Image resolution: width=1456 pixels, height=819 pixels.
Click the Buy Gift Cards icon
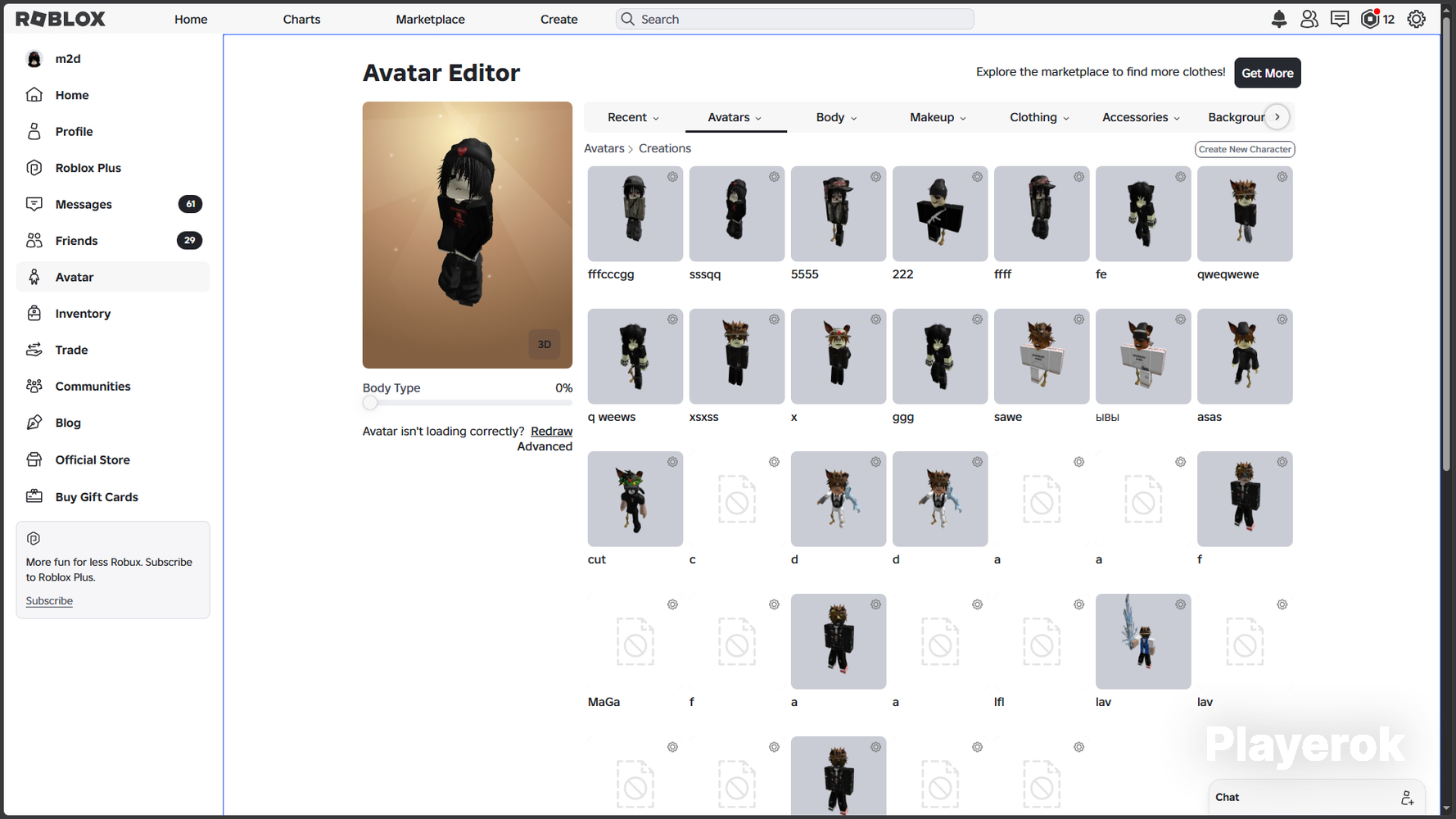34,496
